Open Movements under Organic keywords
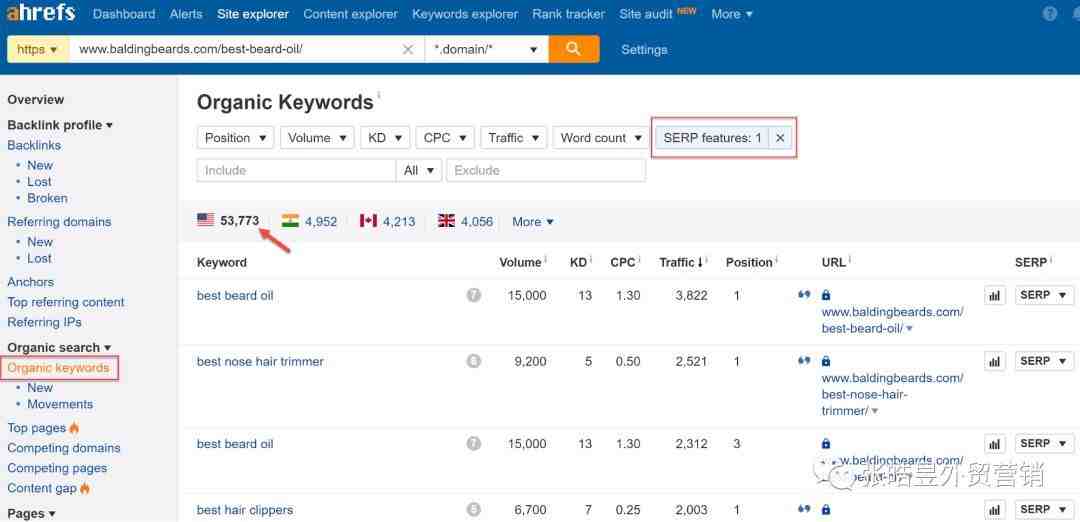Viewport: 1080px width, 522px height. tap(60, 404)
